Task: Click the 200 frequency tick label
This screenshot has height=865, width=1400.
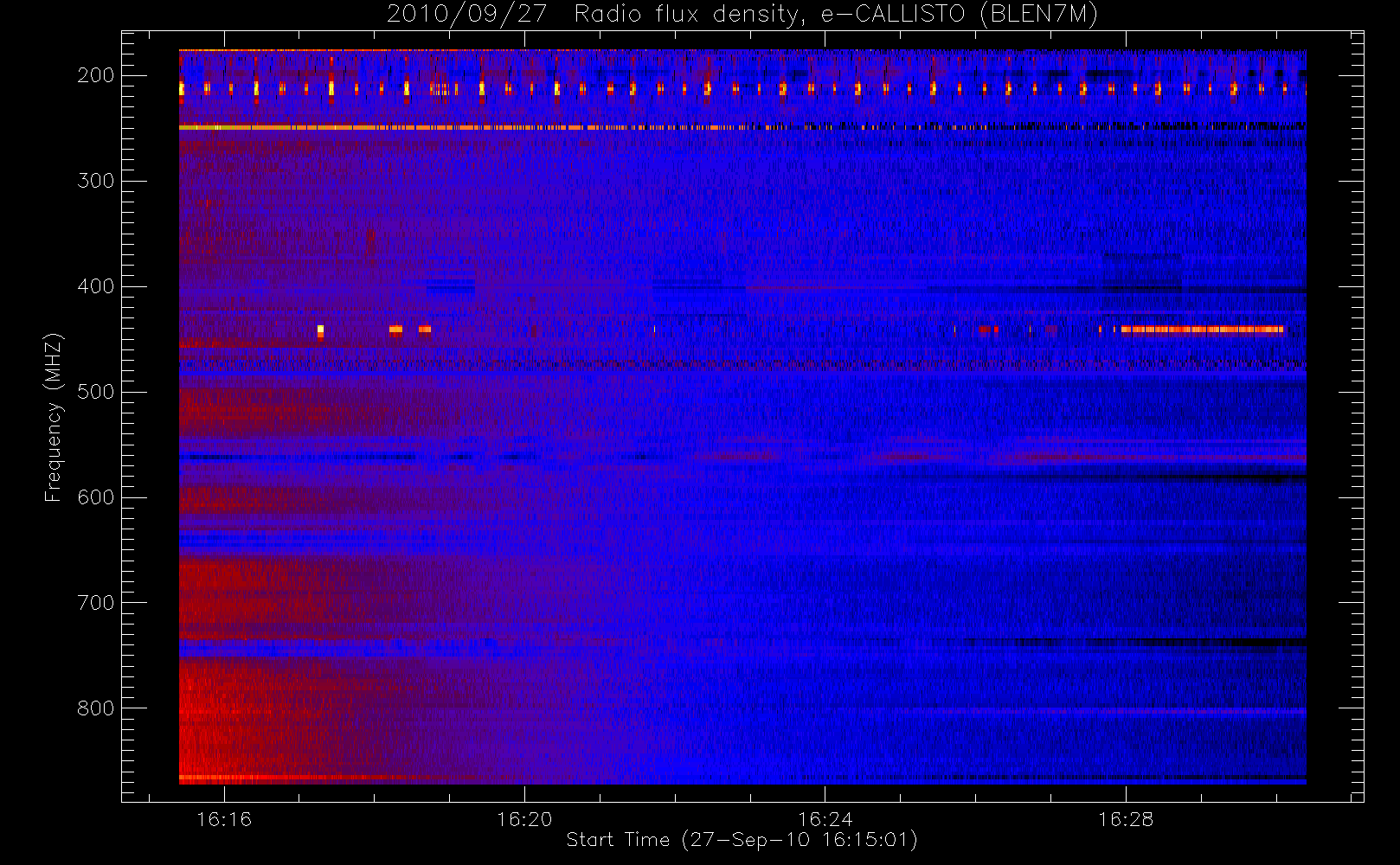Action: 96,75
